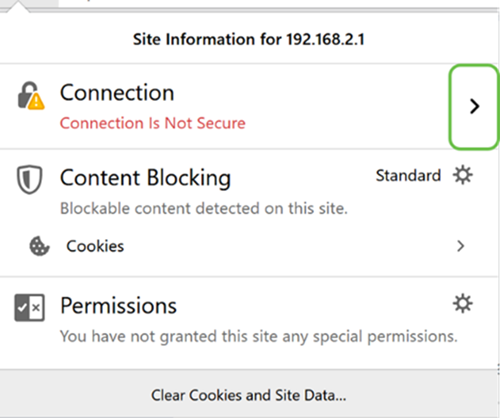Click the cookie icon beside Cookies
500x418 pixels.
(39, 246)
